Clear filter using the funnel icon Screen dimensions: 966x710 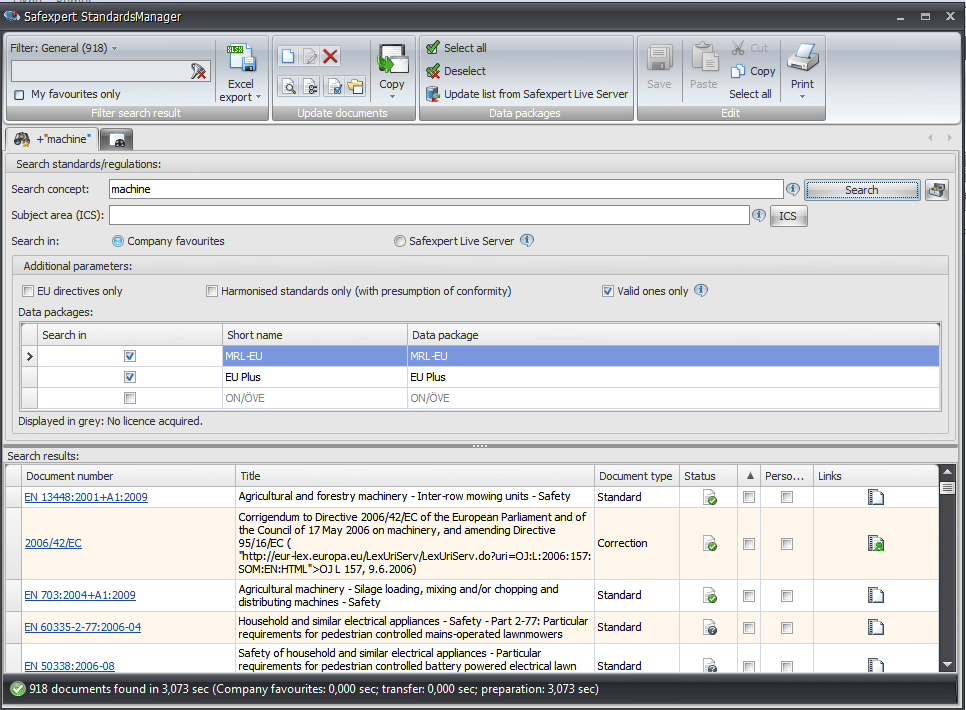[x=198, y=71]
